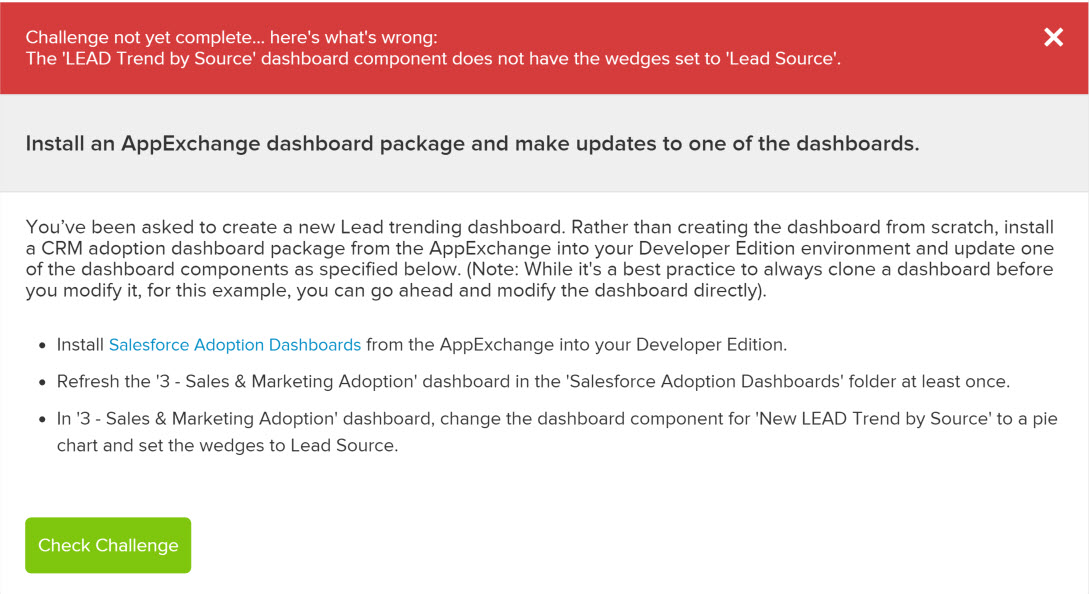Click the bullet dot before the last list item

(x=42, y=420)
